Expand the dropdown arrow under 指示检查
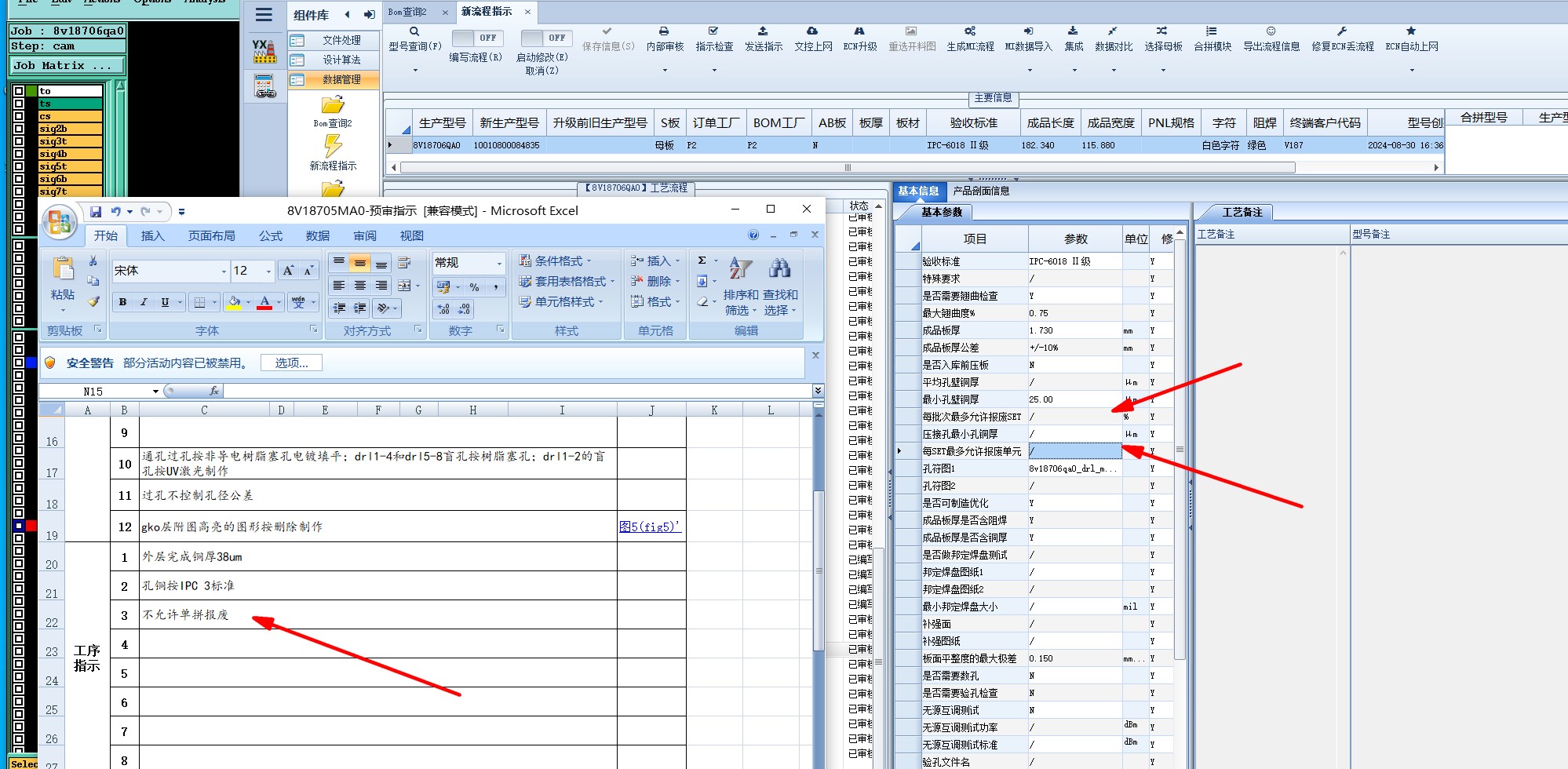This screenshot has height=769, width=1568. pyautogui.click(x=714, y=71)
